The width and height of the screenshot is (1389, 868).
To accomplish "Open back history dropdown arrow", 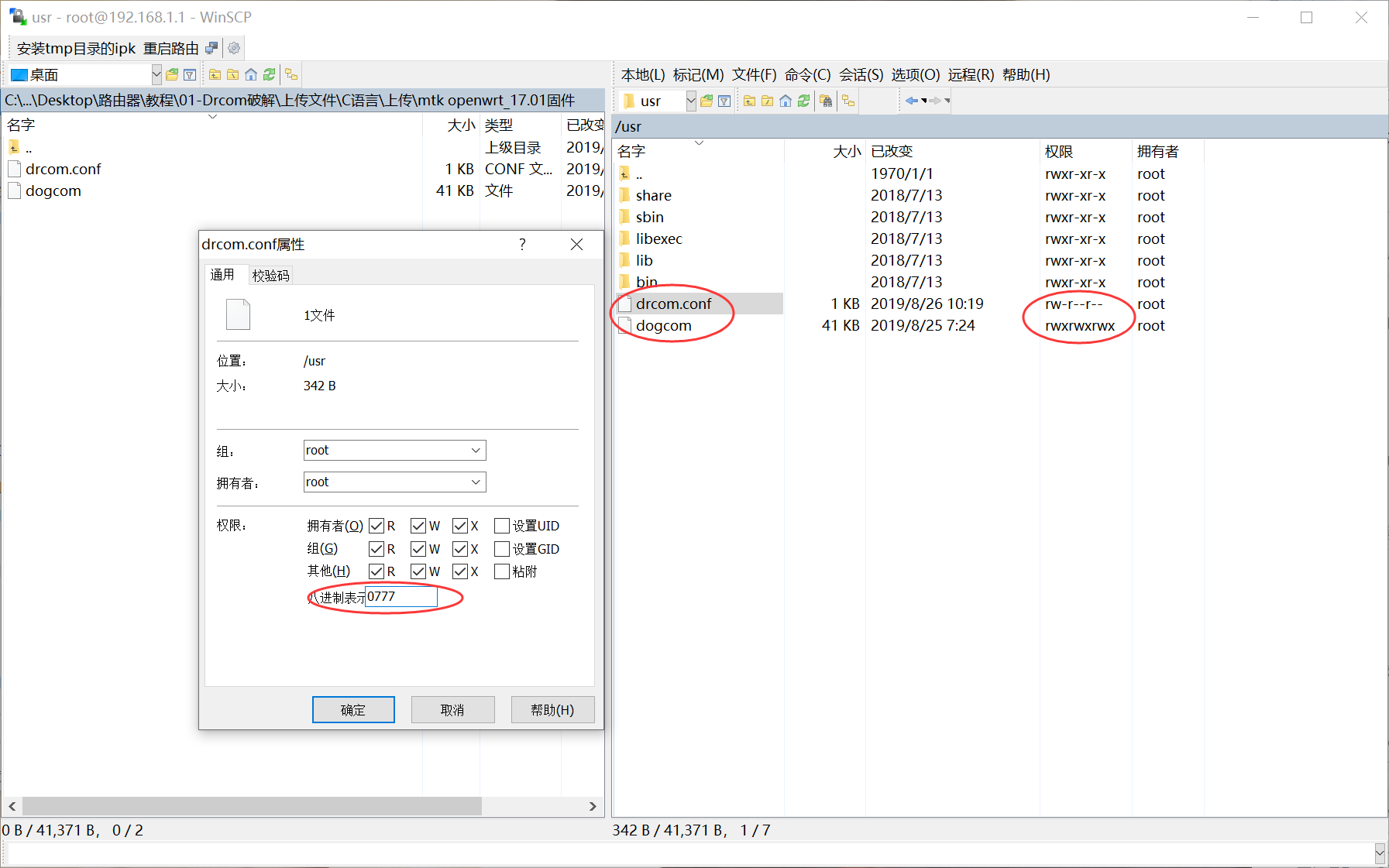I will pyautogui.click(x=923, y=101).
